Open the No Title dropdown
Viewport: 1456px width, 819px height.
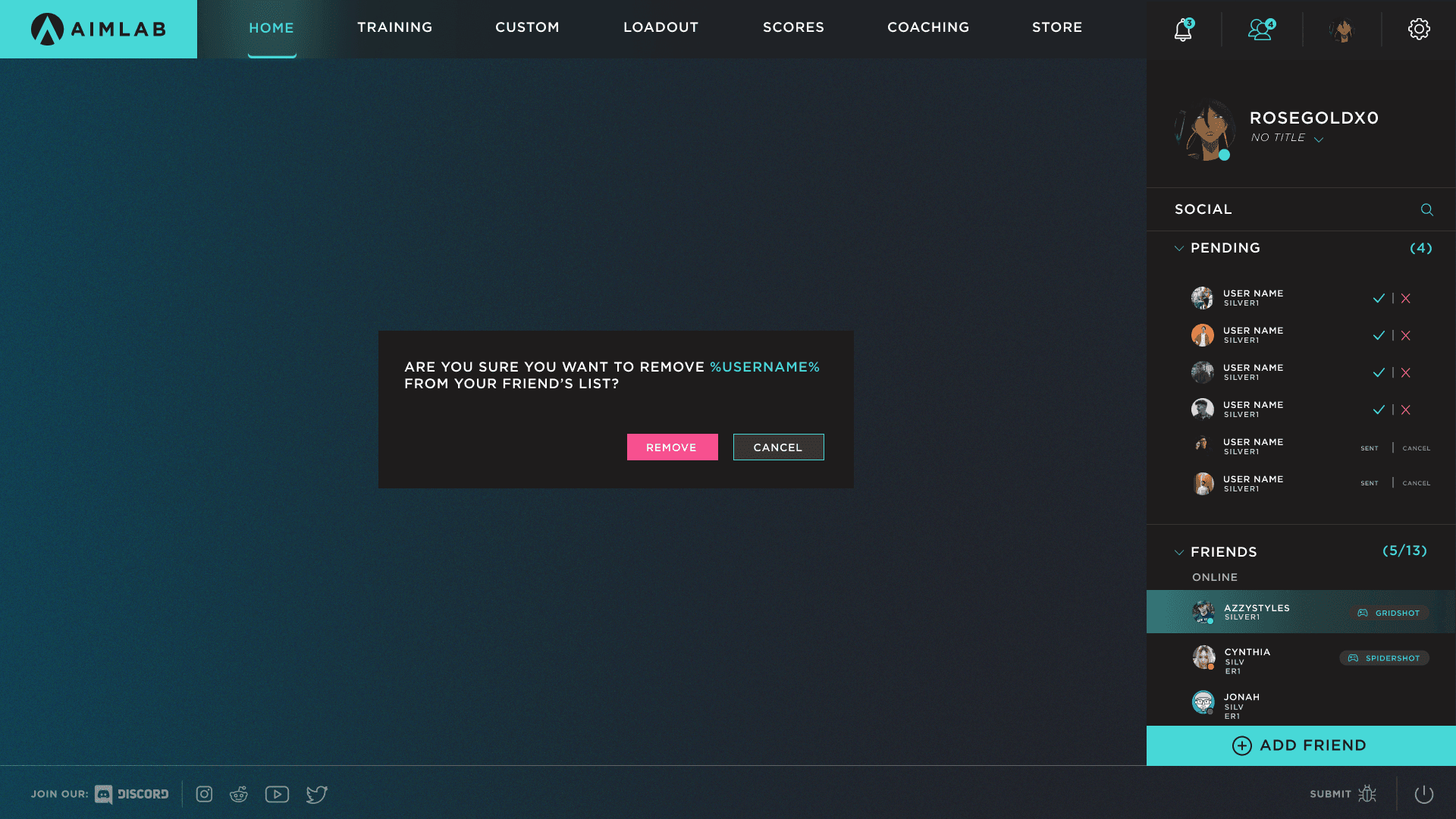(x=1319, y=140)
